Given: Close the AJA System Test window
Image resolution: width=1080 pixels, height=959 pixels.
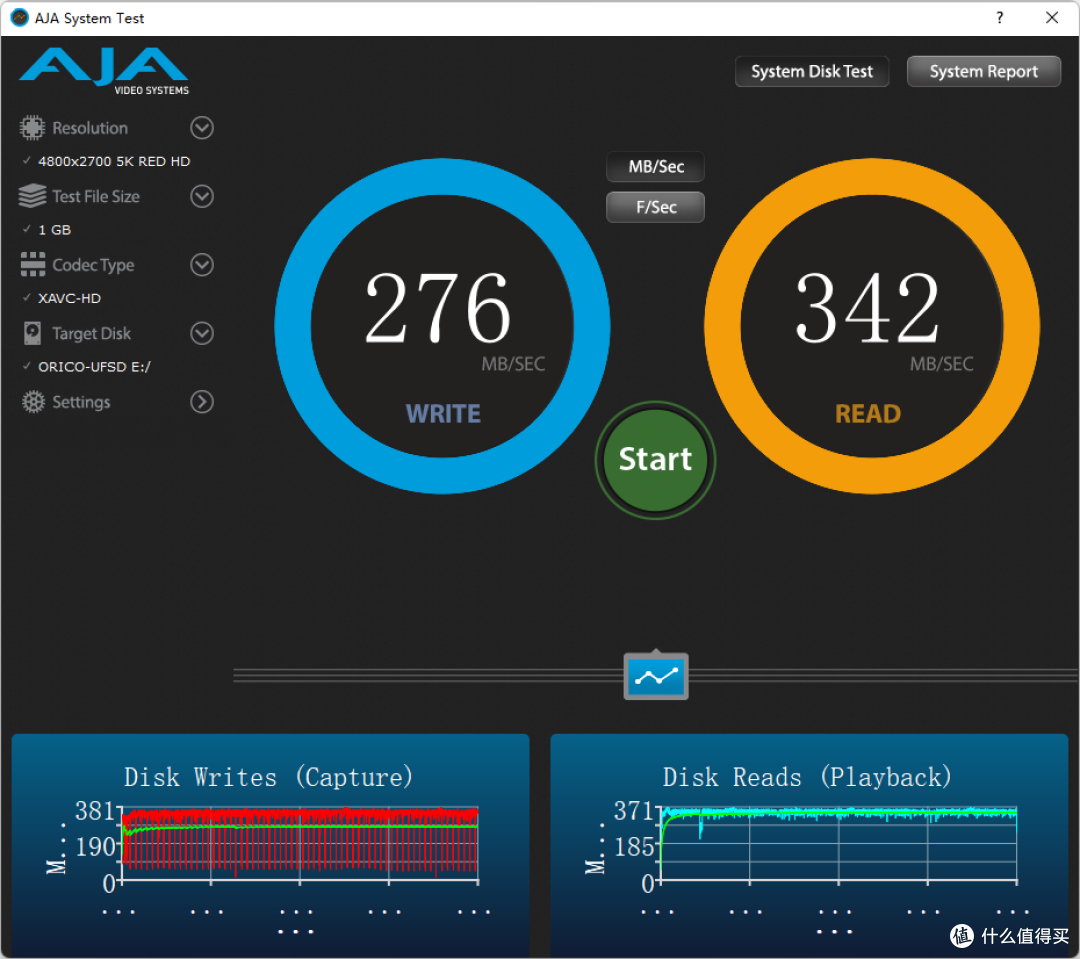Looking at the screenshot, I should click(x=1052, y=18).
